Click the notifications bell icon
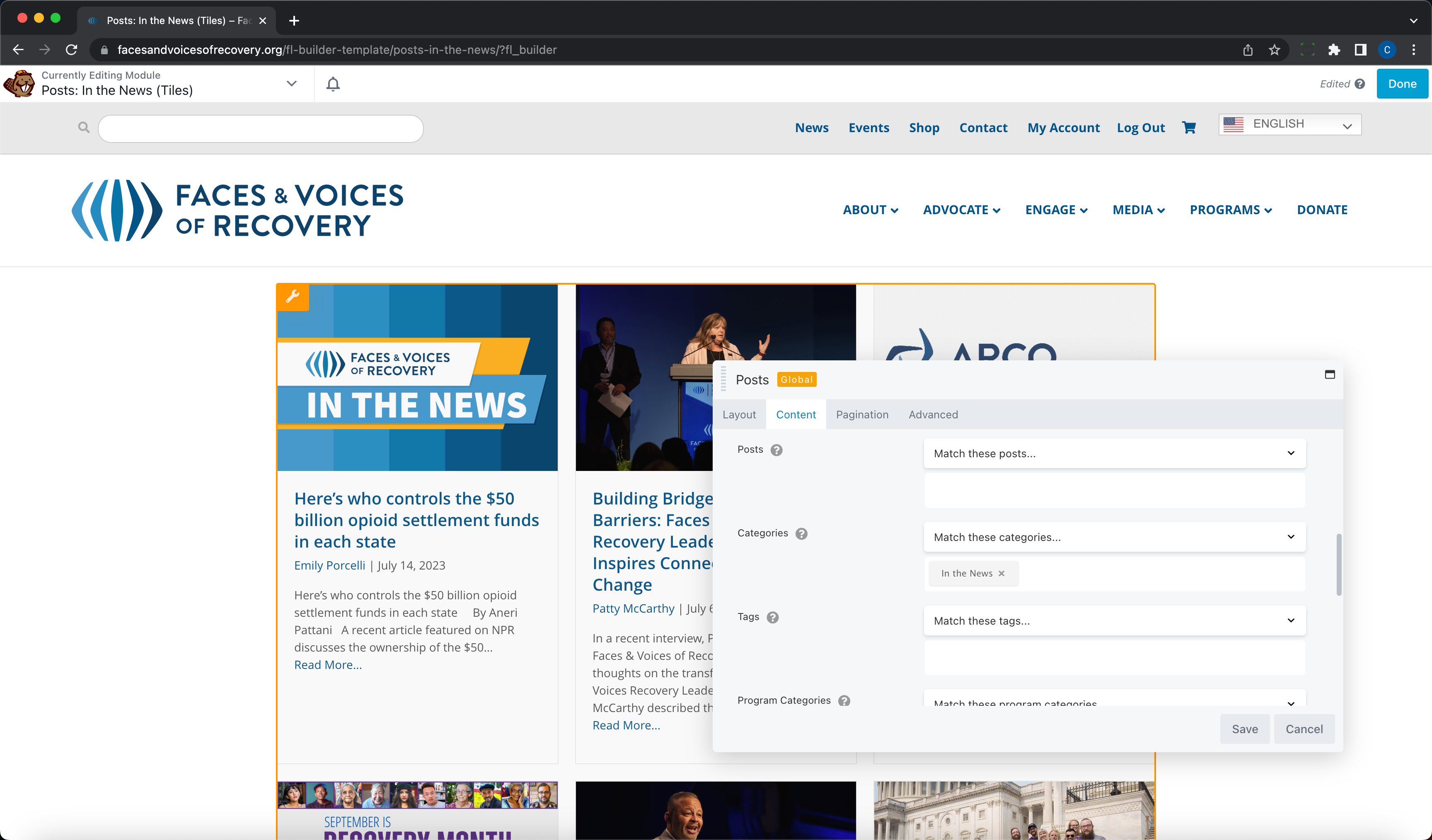The width and height of the screenshot is (1432, 840). 333,84
